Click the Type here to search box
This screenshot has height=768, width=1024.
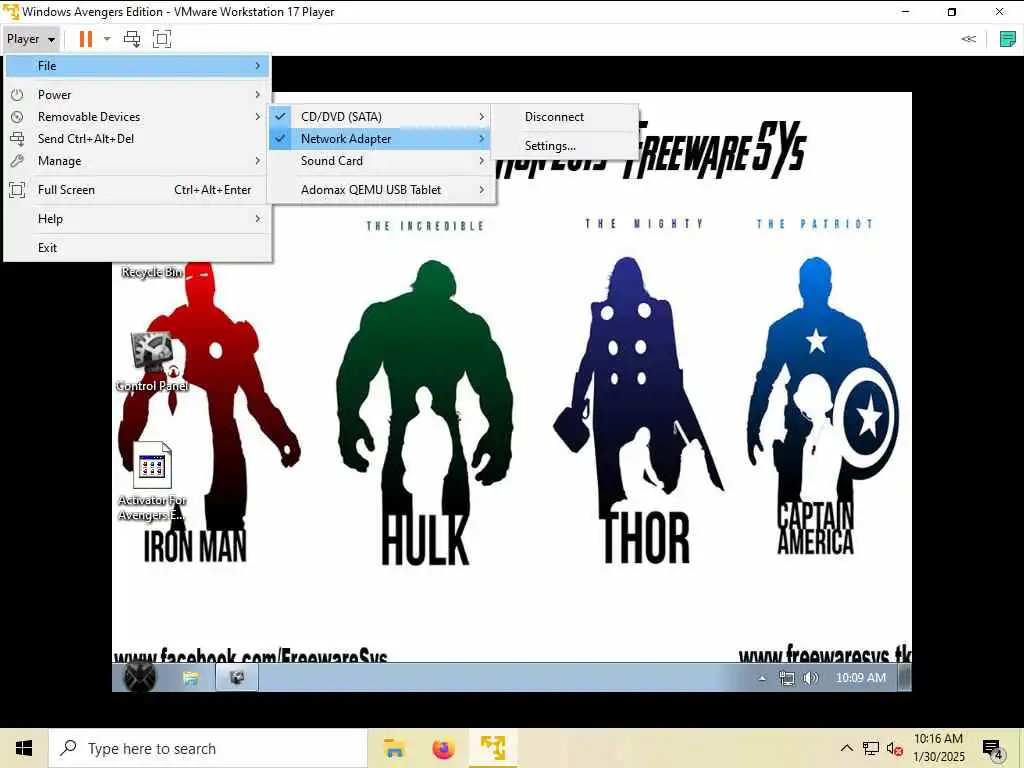(x=208, y=748)
